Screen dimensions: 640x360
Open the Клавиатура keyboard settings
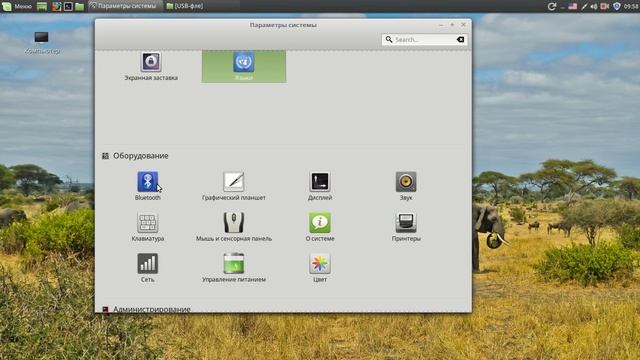pyautogui.click(x=148, y=227)
